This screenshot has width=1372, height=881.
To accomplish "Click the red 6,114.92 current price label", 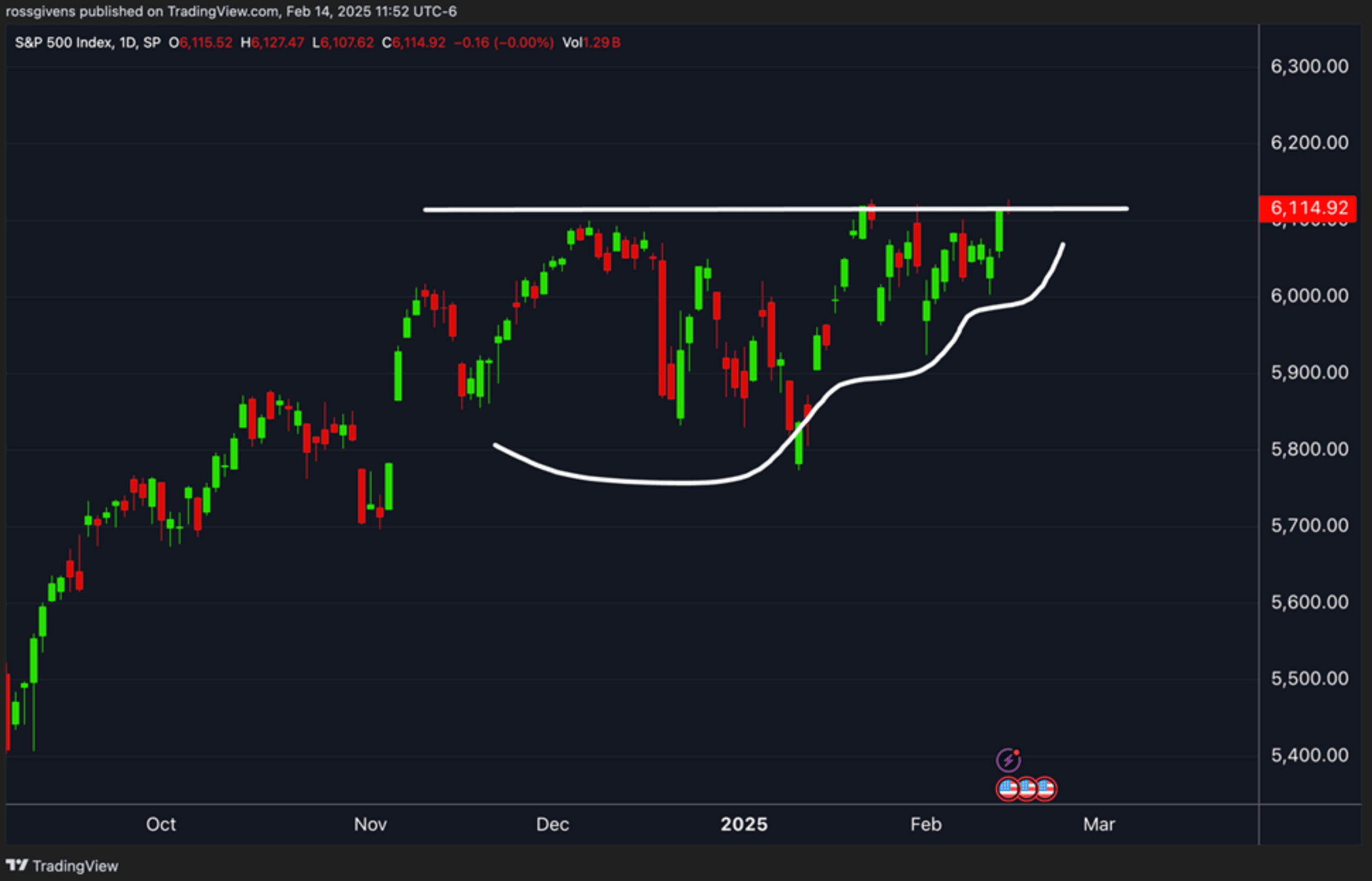I will tap(1308, 208).
